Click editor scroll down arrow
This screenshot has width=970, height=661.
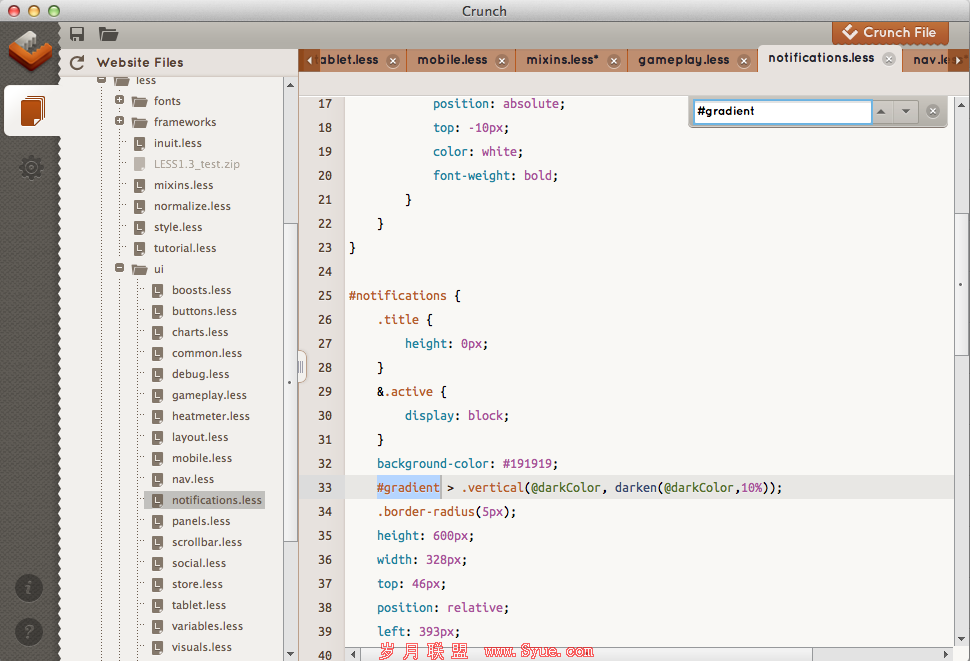(x=961, y=638)
